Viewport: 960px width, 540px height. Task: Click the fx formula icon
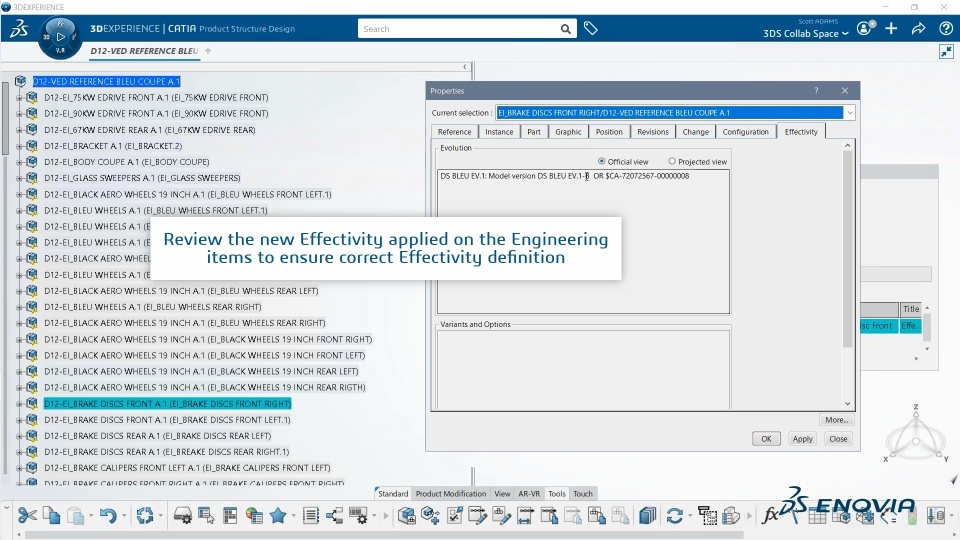point(770,516)
